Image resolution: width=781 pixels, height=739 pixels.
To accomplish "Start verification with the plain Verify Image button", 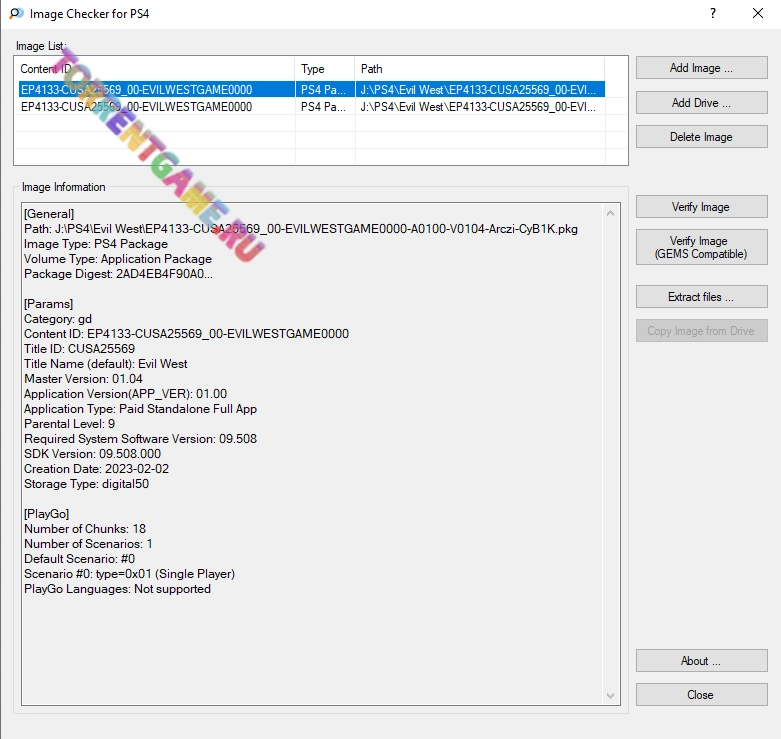I will click(701, 207).
